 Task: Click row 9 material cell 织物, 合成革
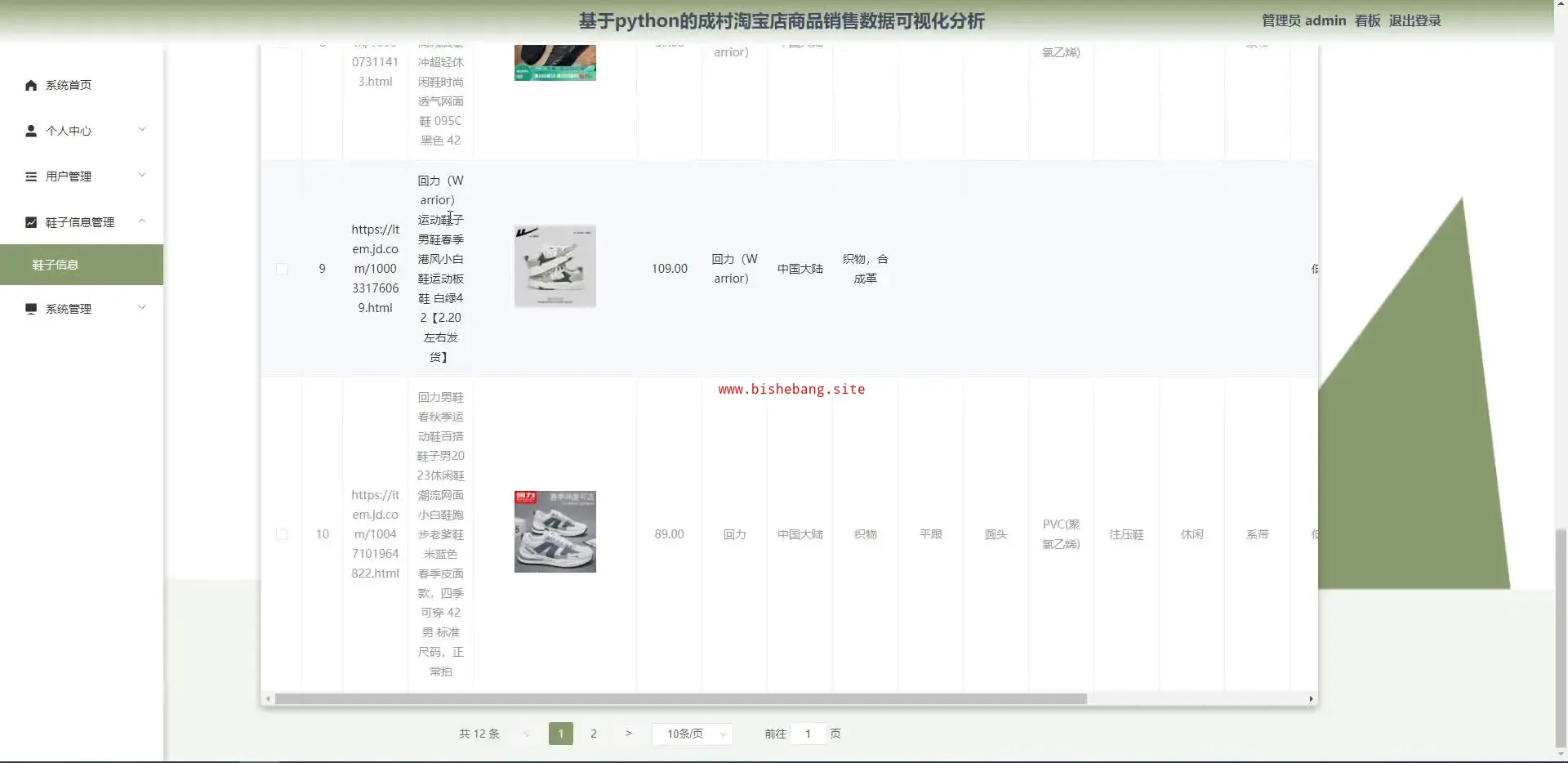point(866,269)
